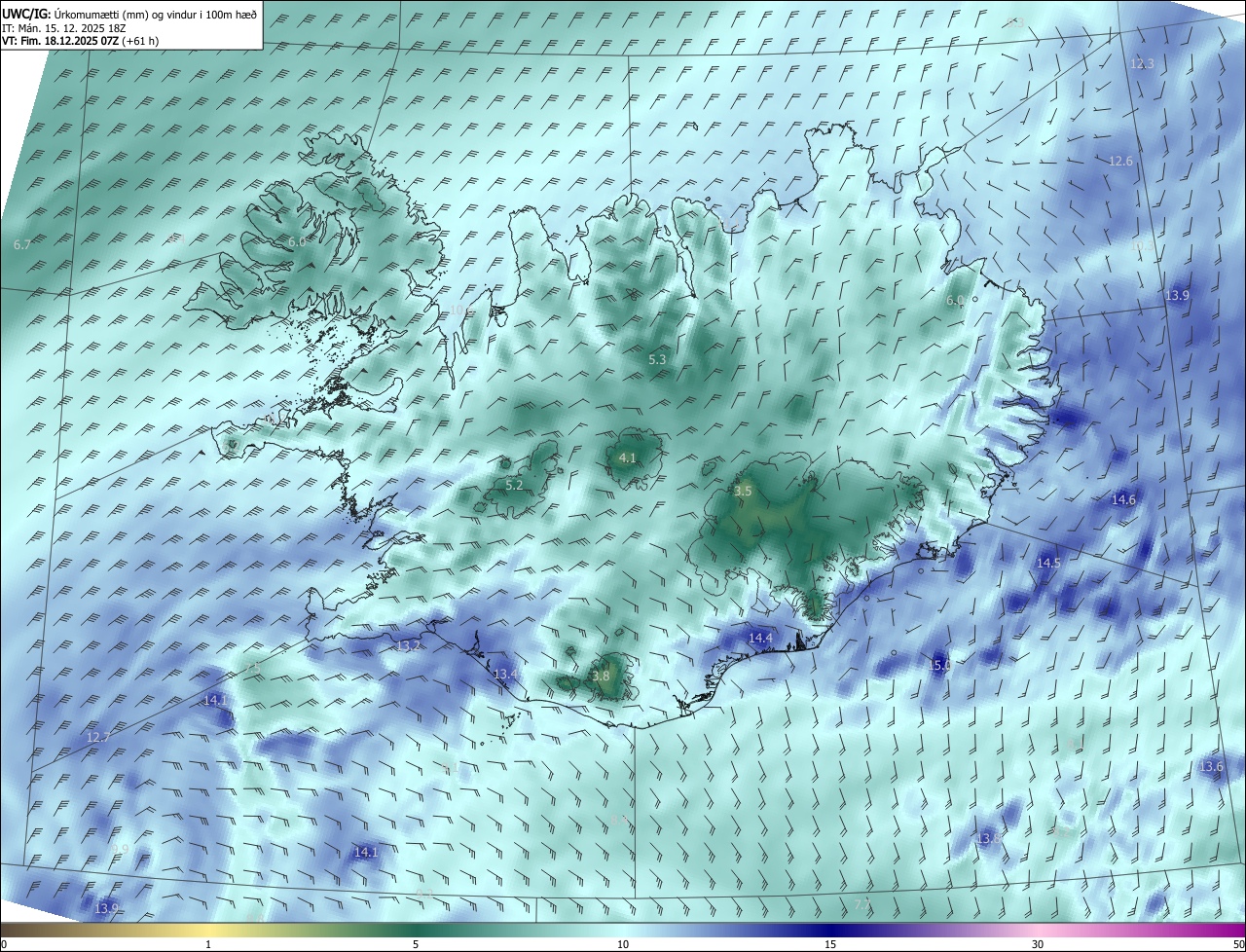Click the legend tick labeled 15

(830, 944)
